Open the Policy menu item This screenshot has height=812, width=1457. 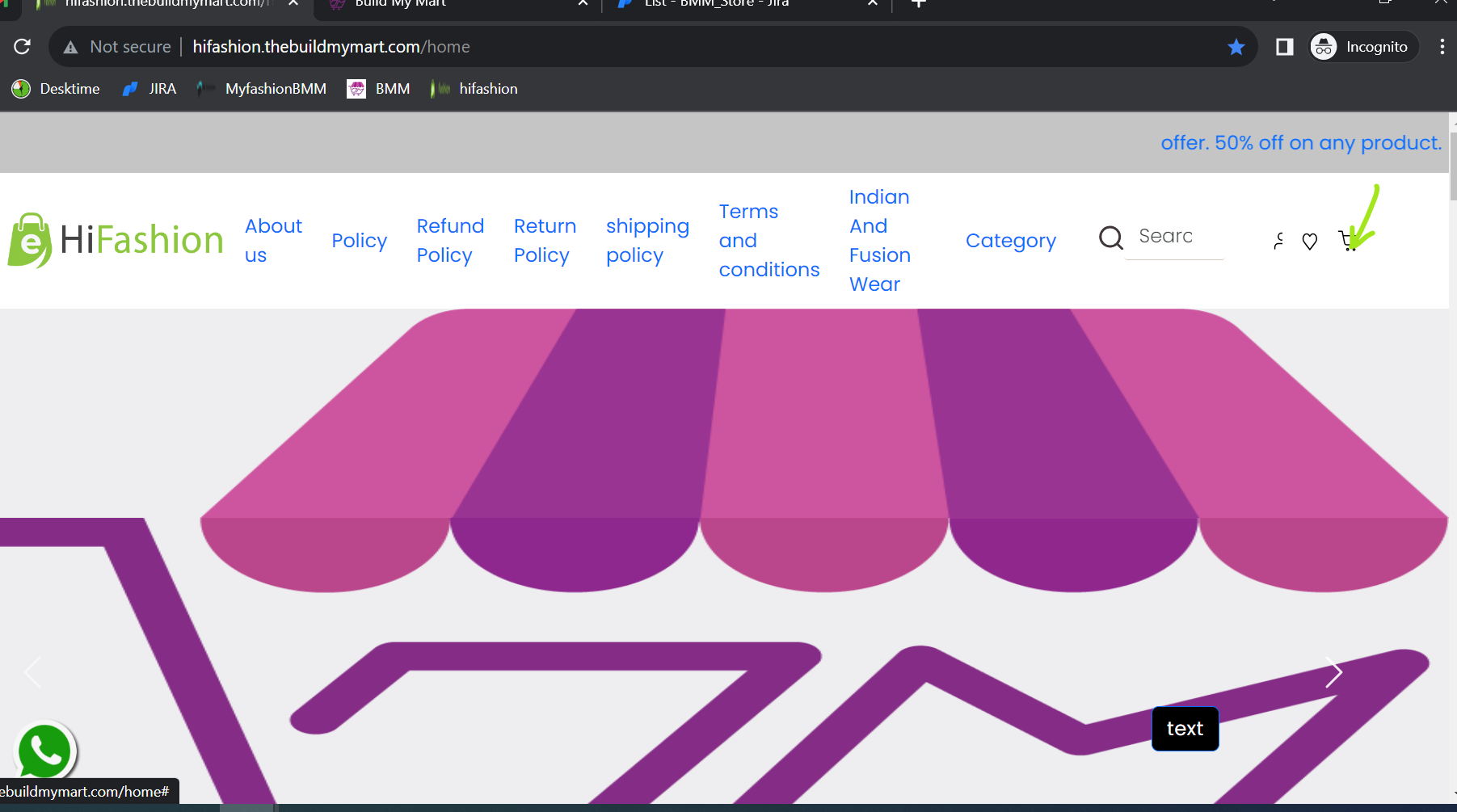point(360,241)
